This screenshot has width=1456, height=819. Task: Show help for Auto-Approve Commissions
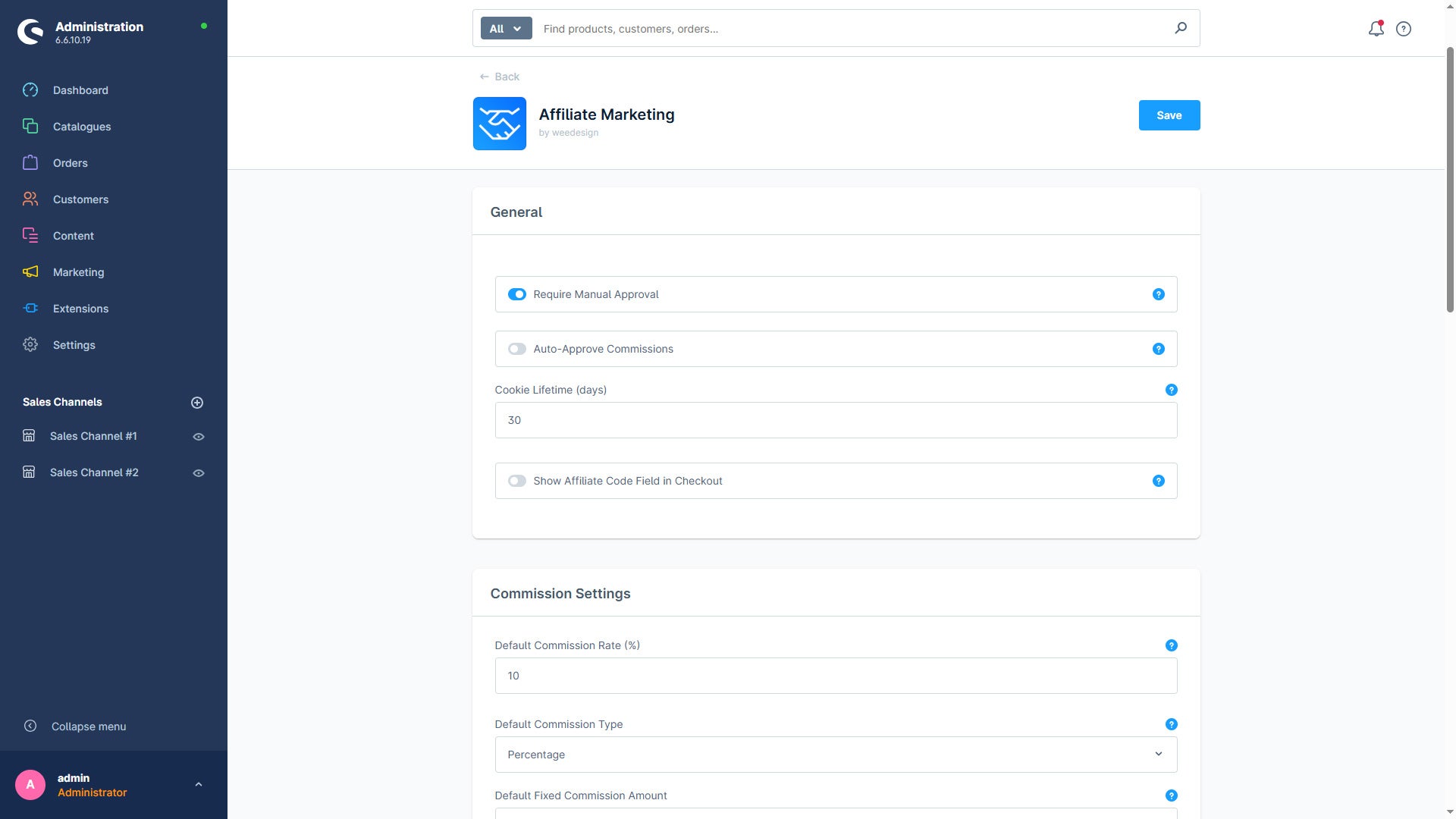[x=1159, y=349]
